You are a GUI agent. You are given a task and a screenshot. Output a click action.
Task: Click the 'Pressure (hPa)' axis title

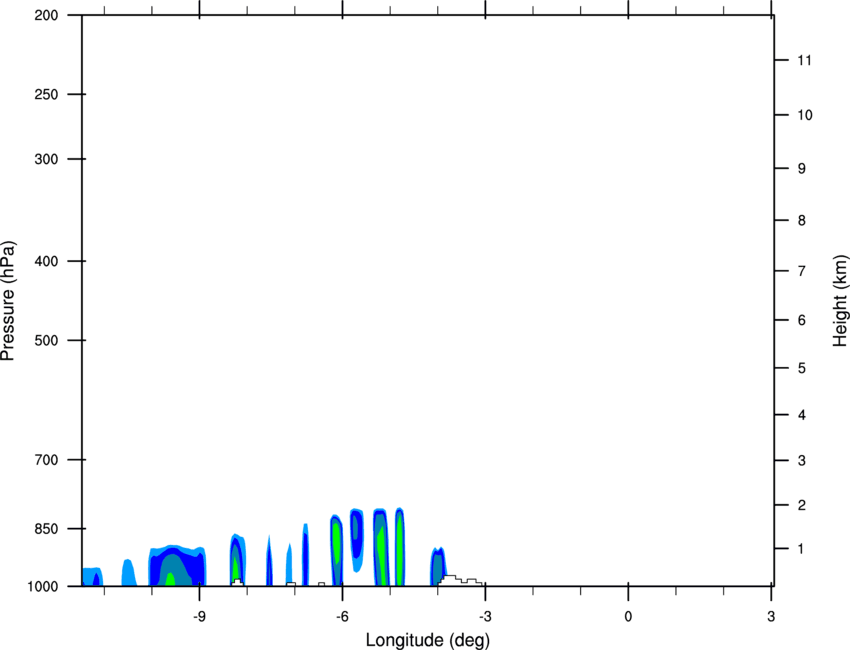(8, 301)
